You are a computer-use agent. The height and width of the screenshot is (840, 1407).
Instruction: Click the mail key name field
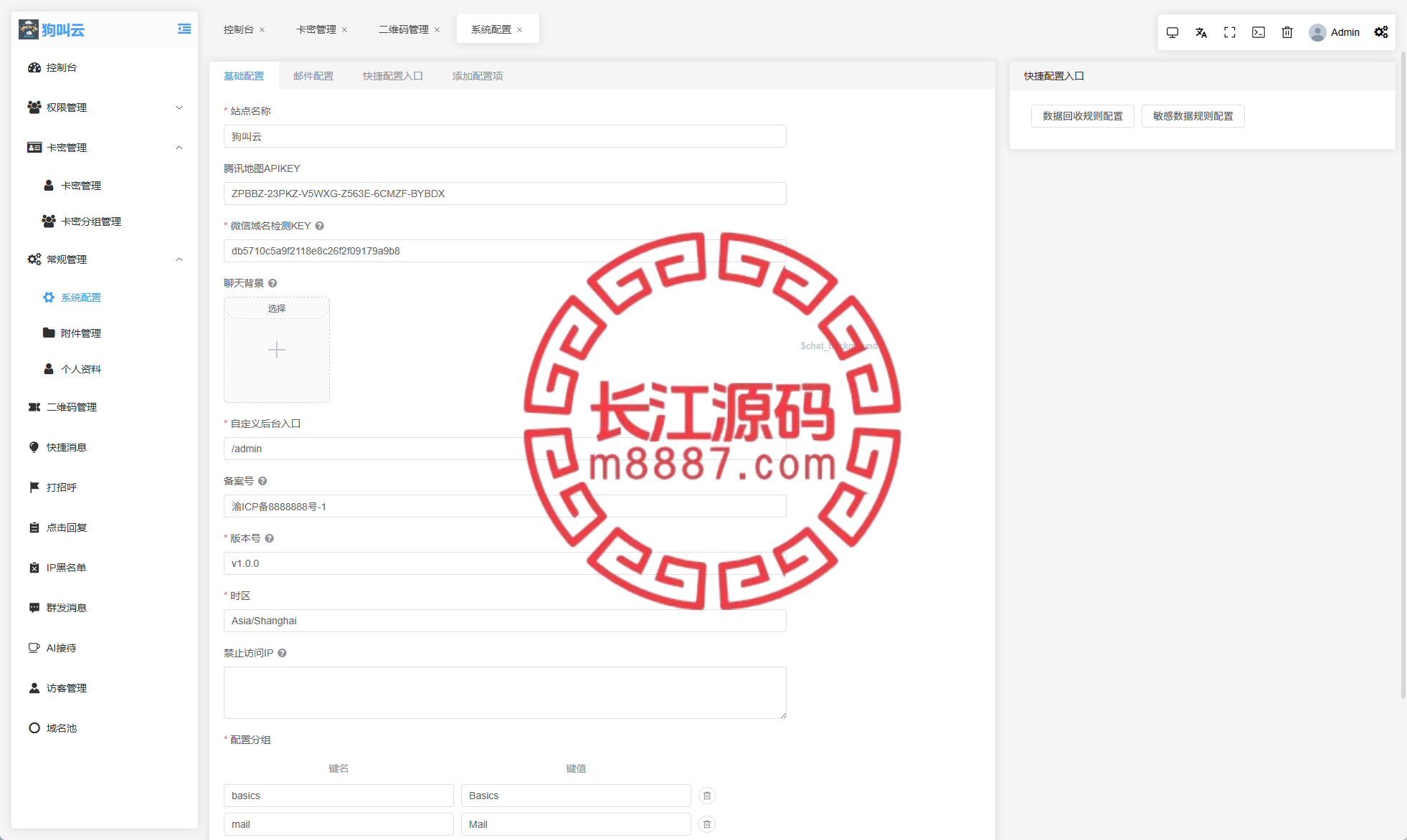pyautogui.click(x=338, y=824)
